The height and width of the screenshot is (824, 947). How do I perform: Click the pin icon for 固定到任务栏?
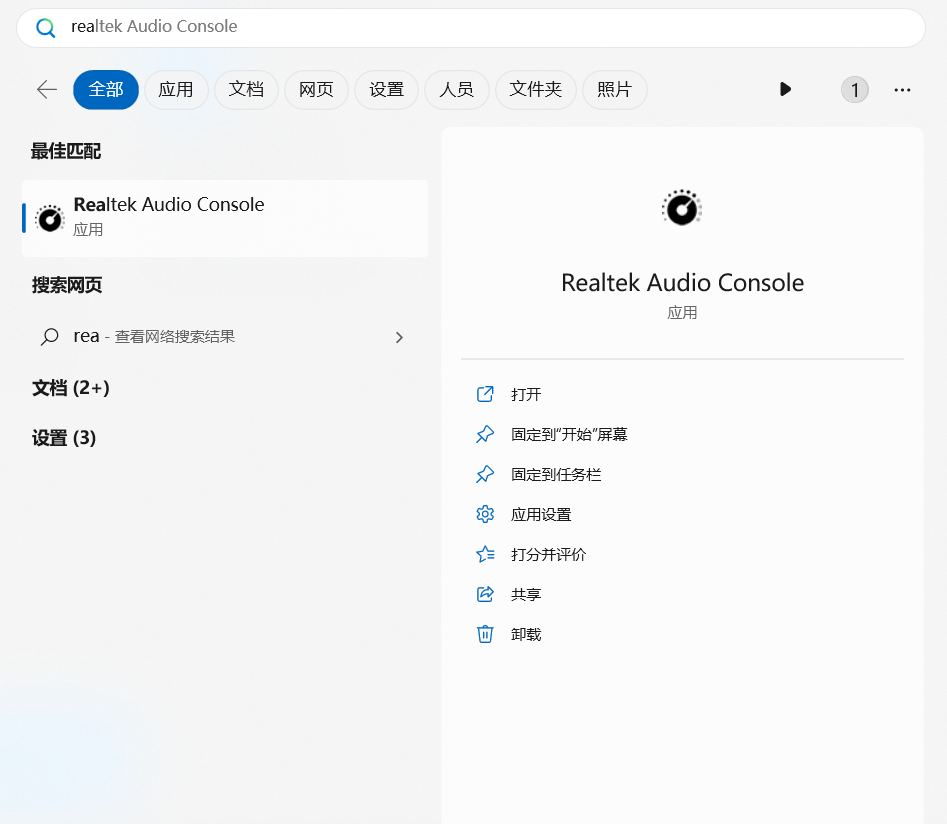pyautogui.click(x=485, y=474)
